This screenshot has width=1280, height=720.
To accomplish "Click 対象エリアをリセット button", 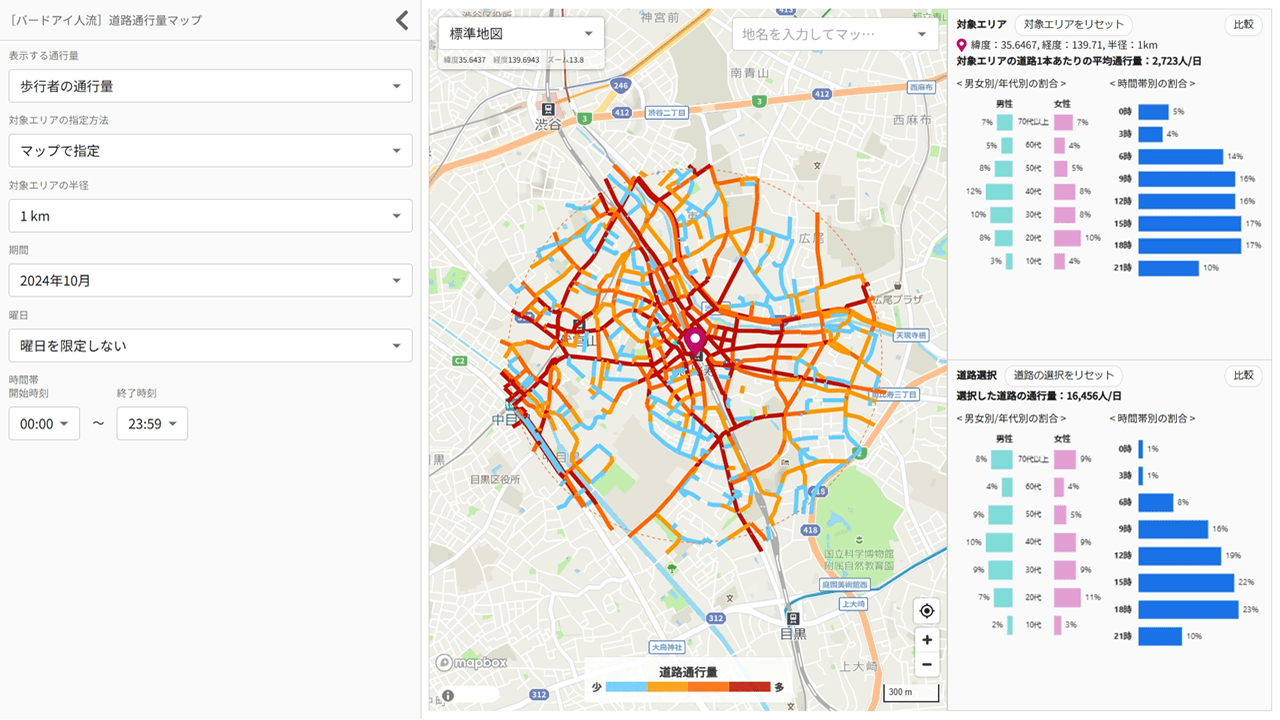I will [x=1074, y=25].
